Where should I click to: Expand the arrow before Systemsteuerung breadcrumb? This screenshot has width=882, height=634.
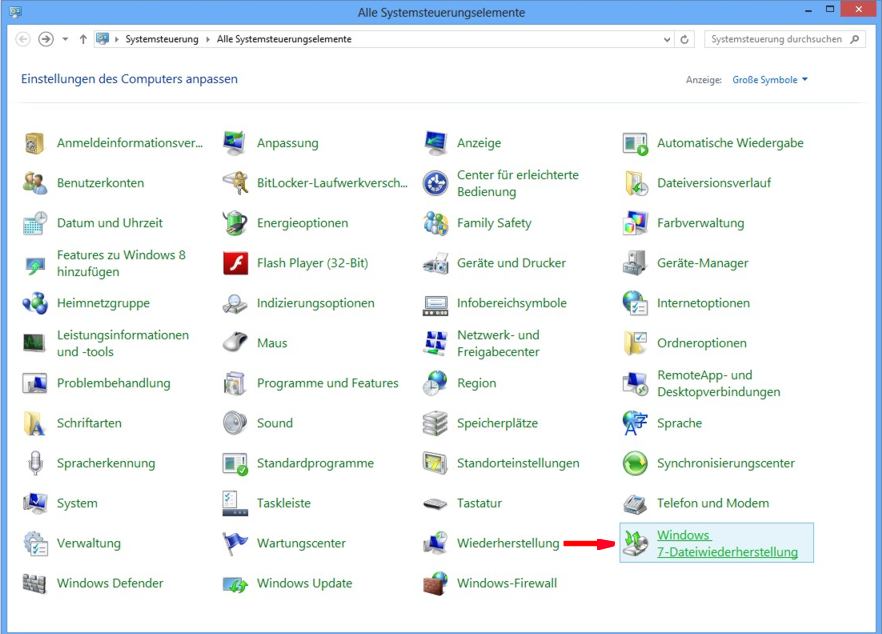click(117, 39)
